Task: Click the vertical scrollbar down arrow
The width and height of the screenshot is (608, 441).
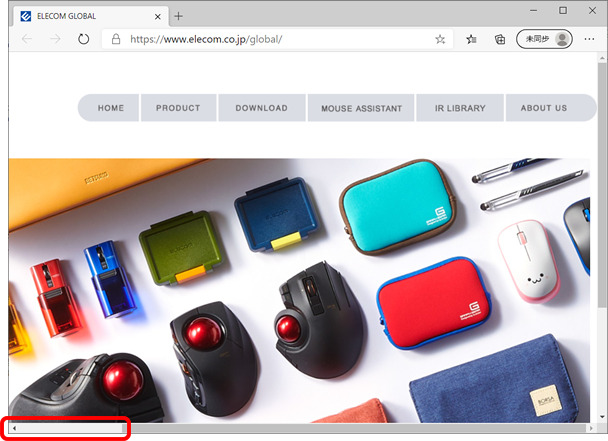Action: coord(602,417)
